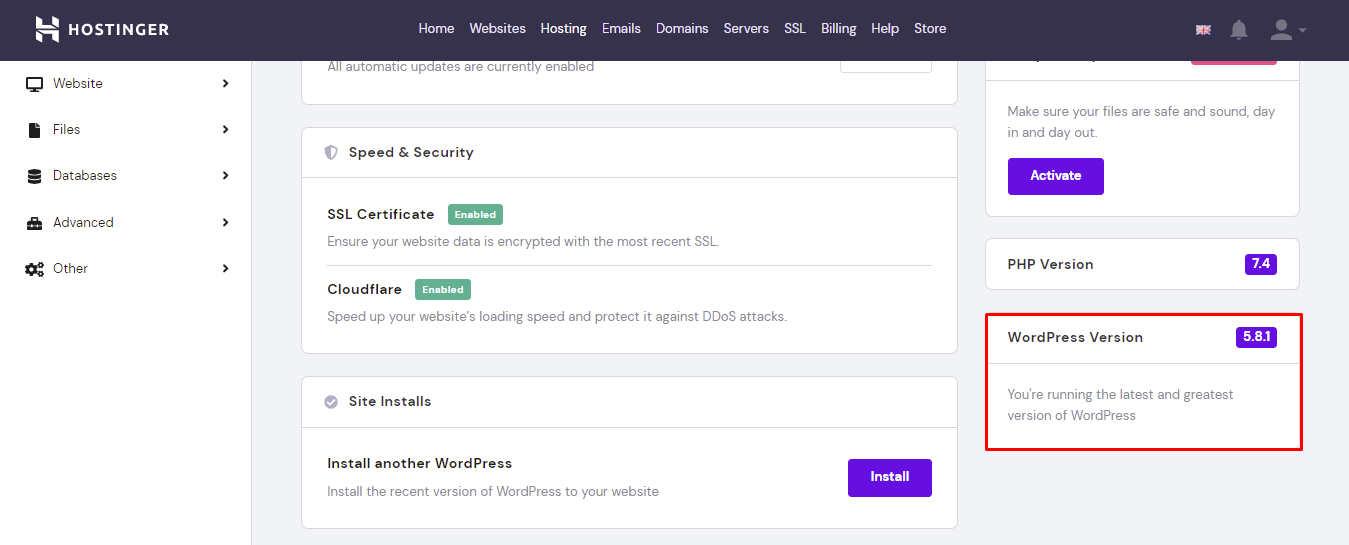Click the Other gears icon in sidebar
The width and height of the screenshot is (1349, 545).
point(34,269)
